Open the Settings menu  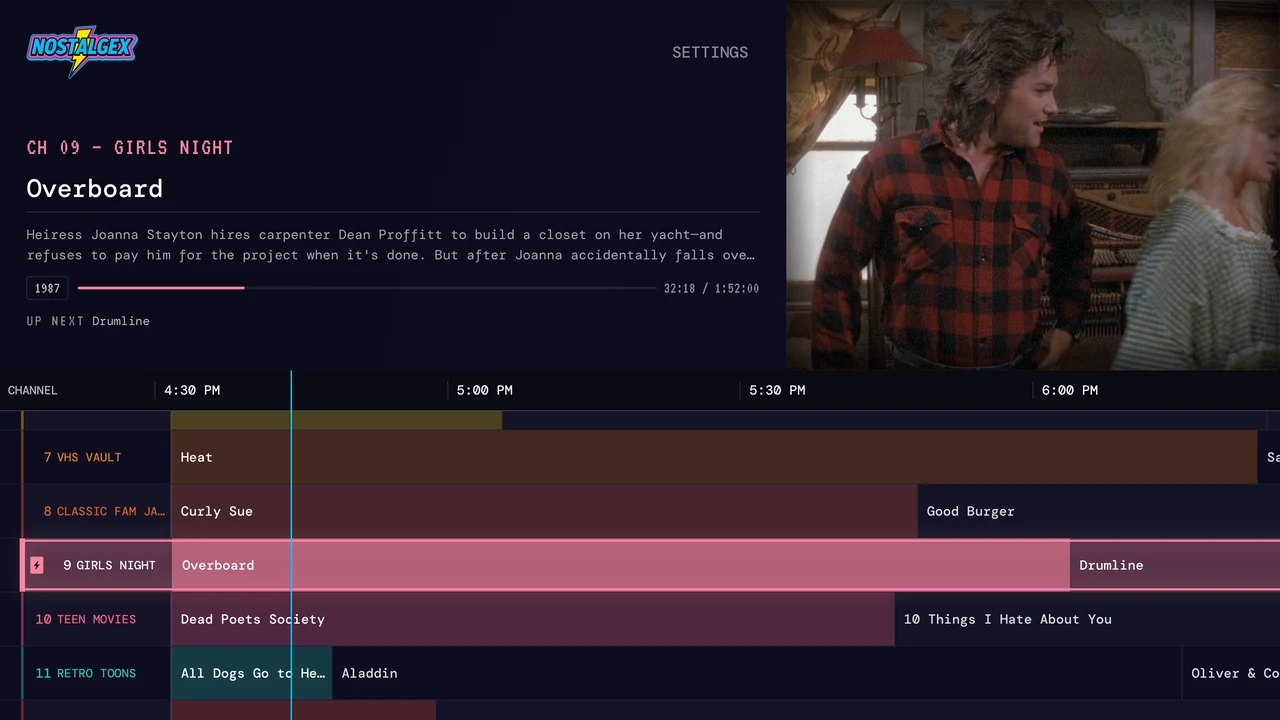point(710,52)
